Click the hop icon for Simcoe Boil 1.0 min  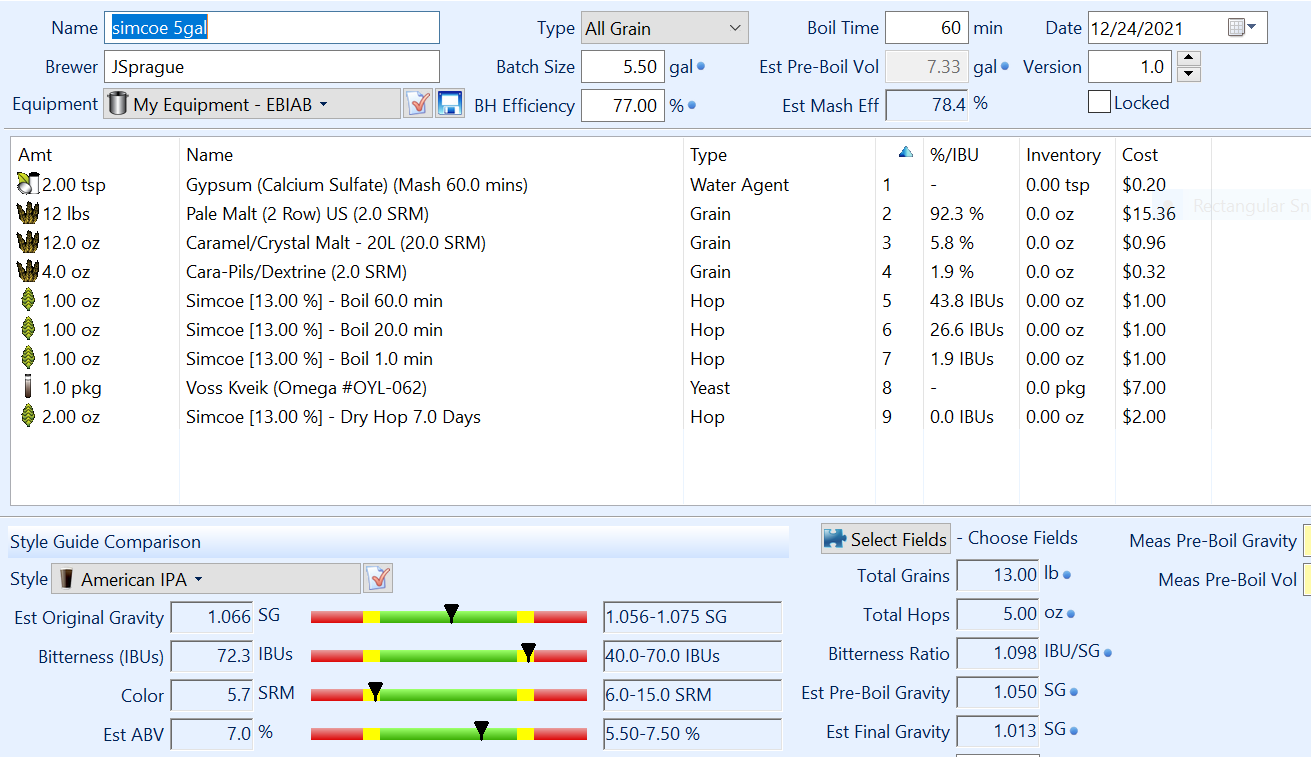[28, 358]
